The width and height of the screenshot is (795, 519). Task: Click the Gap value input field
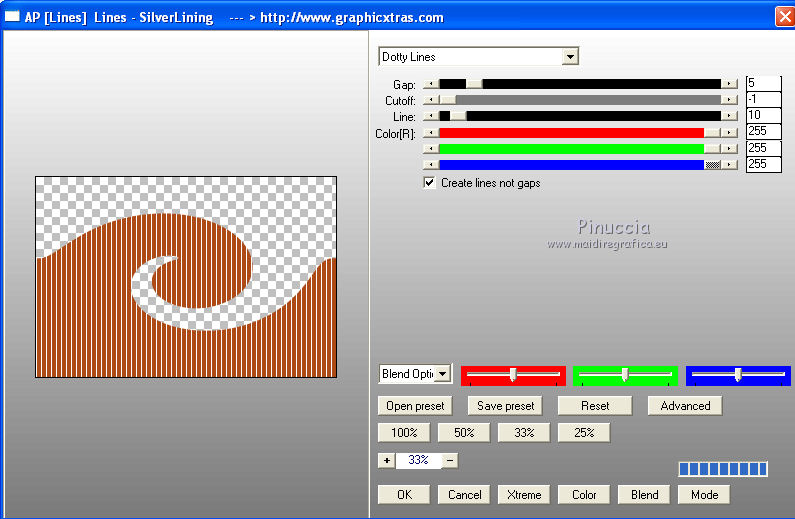pyautogui.click(x=762, y=84)
